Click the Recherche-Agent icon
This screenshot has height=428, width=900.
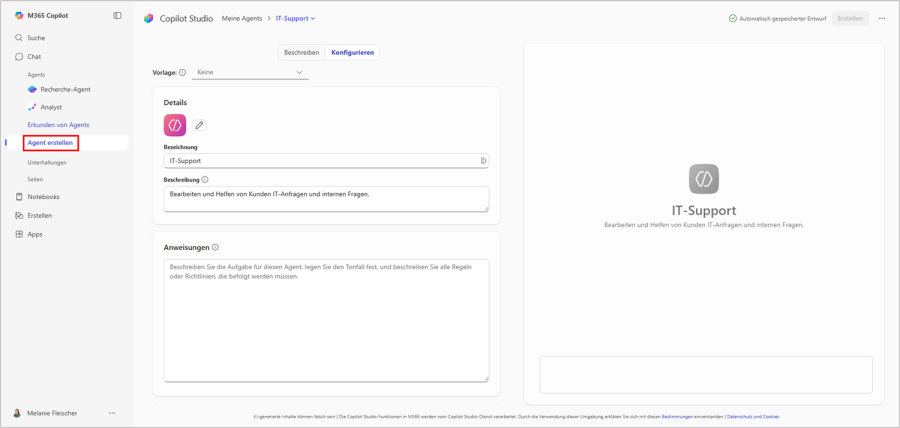[x=33, y=90]
